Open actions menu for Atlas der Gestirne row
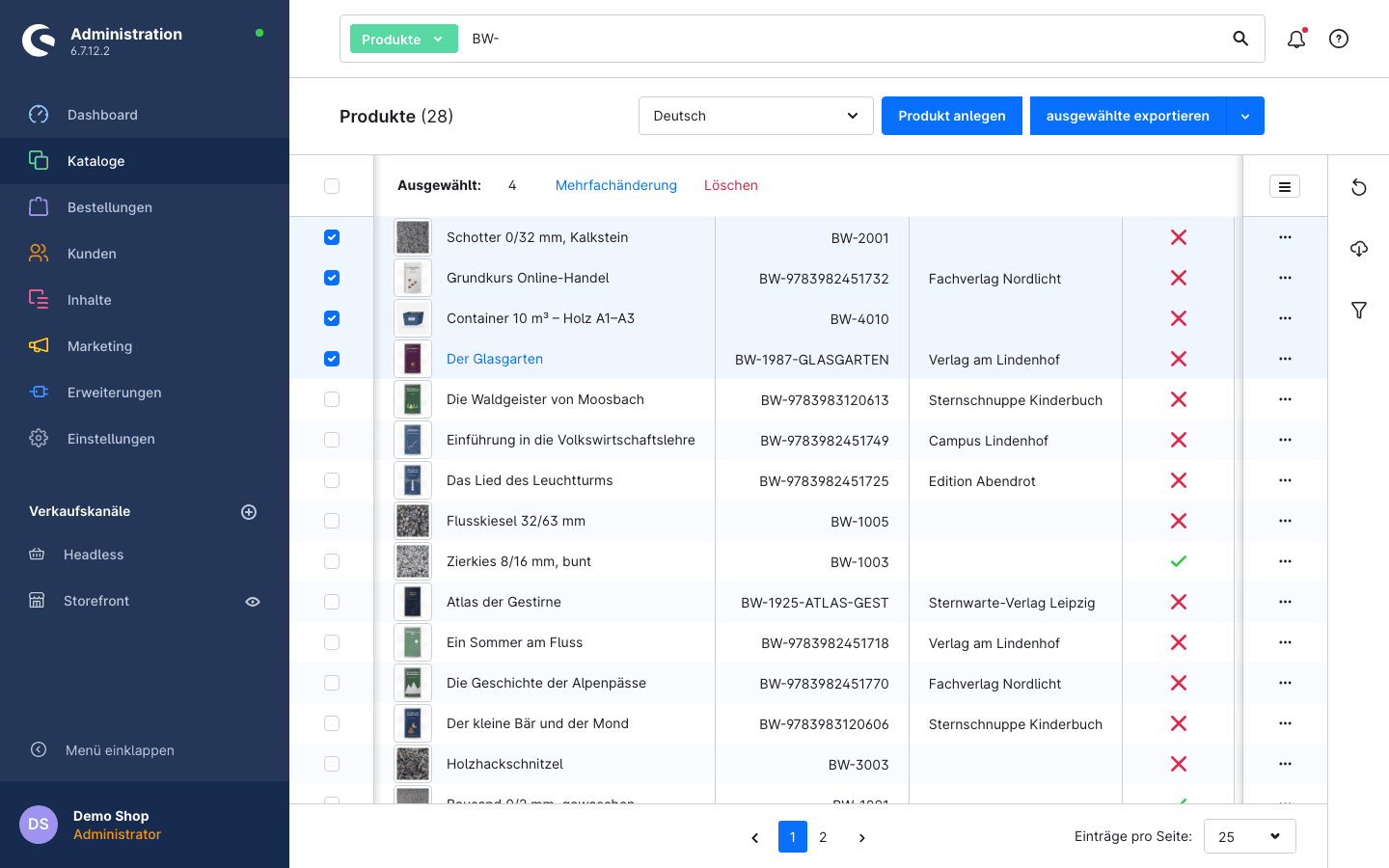The height and width of the screenshot is (868, 1389). [1285, 602]
